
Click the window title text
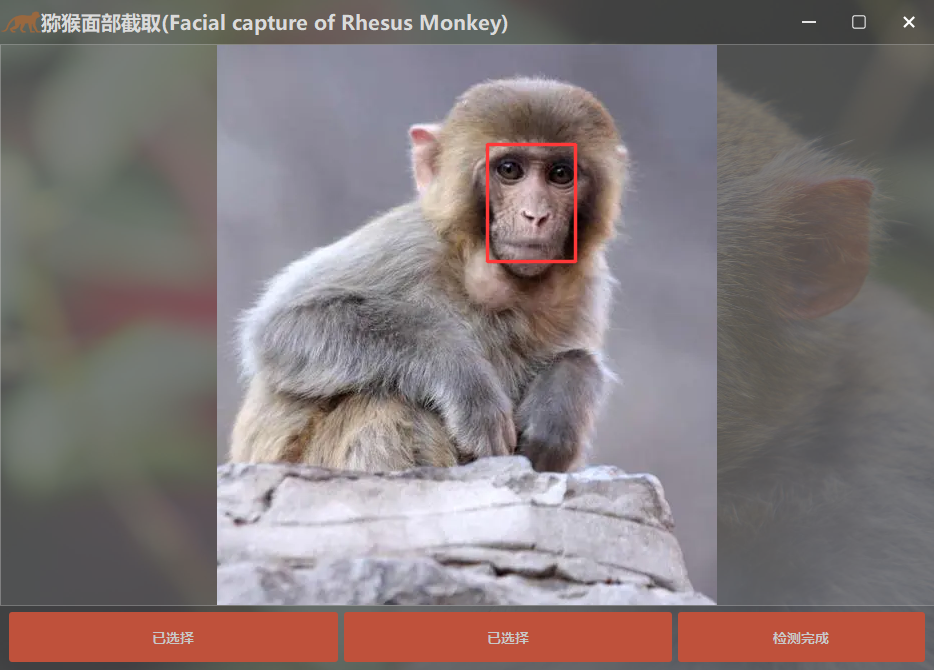274,22
